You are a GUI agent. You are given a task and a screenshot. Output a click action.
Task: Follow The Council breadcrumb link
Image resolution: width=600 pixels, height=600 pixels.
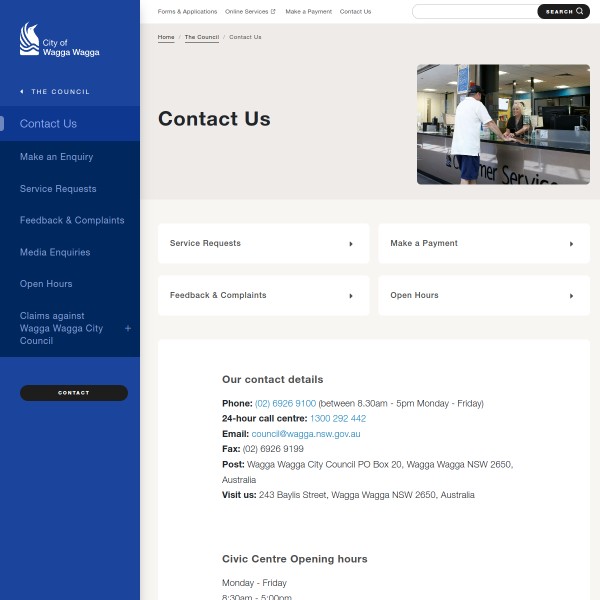pos(201,37)
